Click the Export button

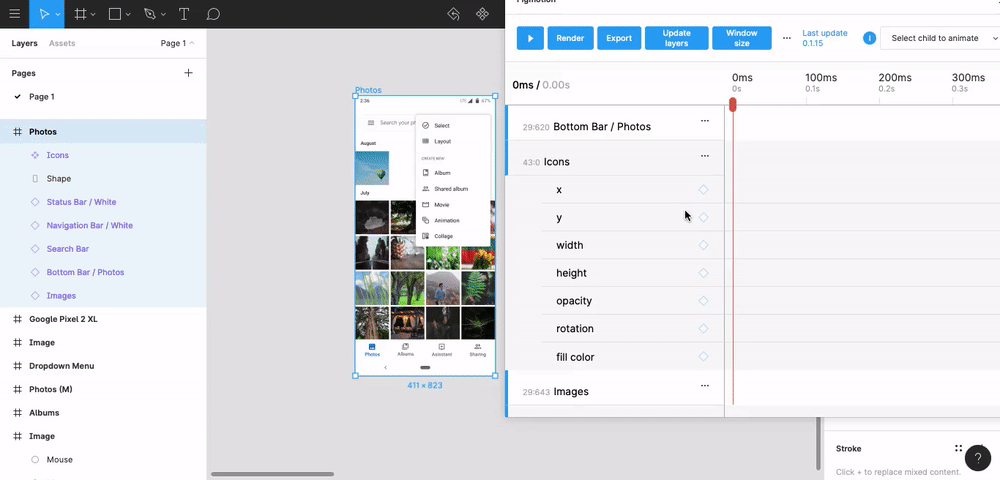pos(619,38)
